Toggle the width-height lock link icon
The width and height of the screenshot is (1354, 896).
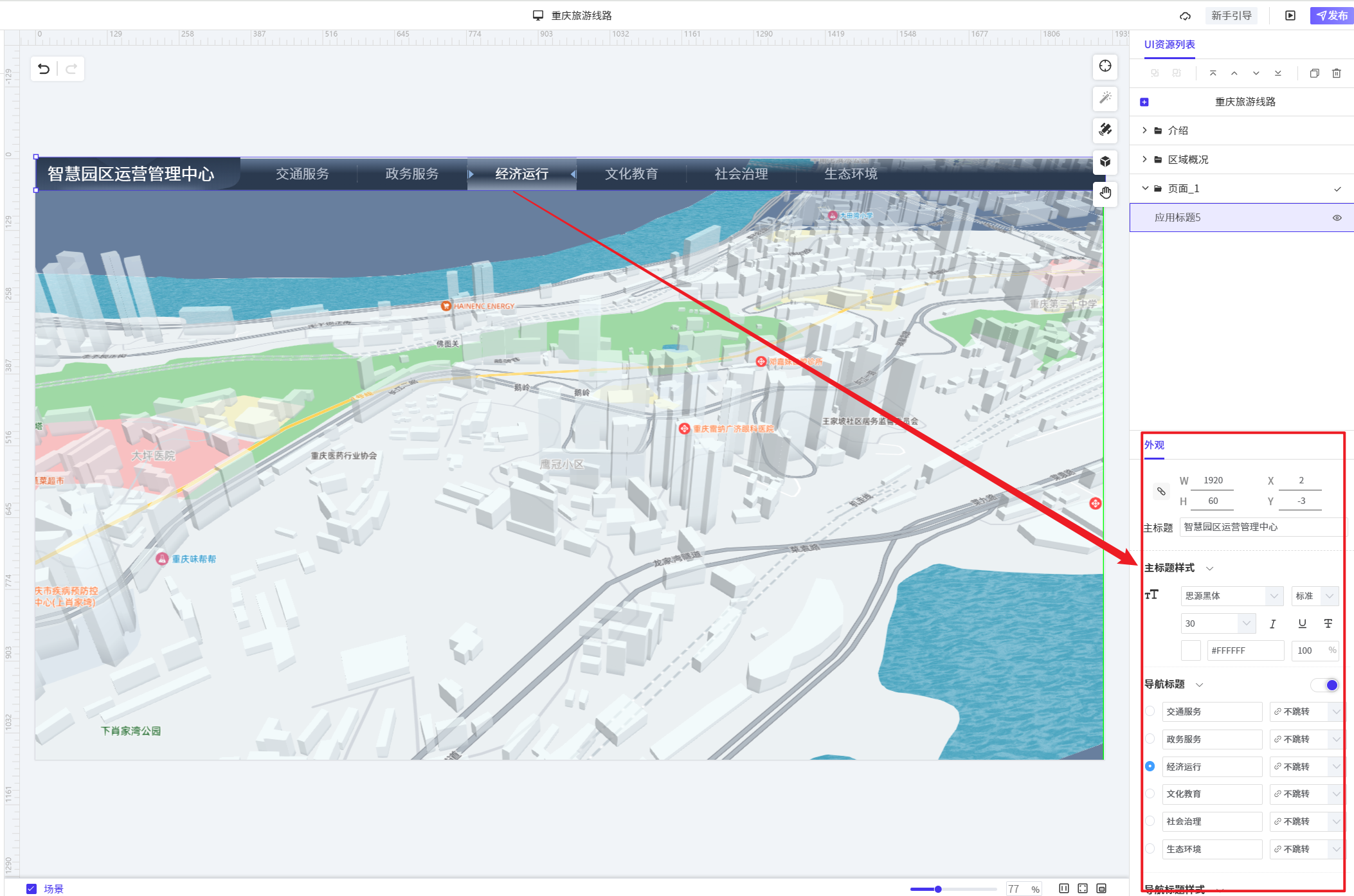coord(1161,491)
